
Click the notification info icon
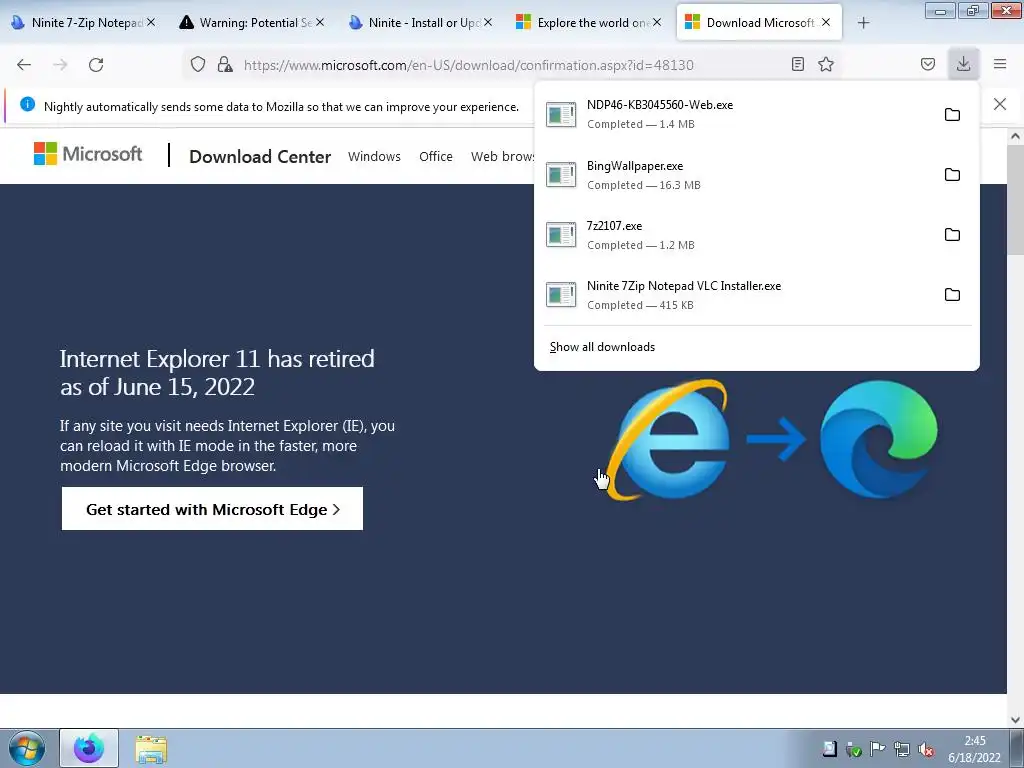click(27, 104)
